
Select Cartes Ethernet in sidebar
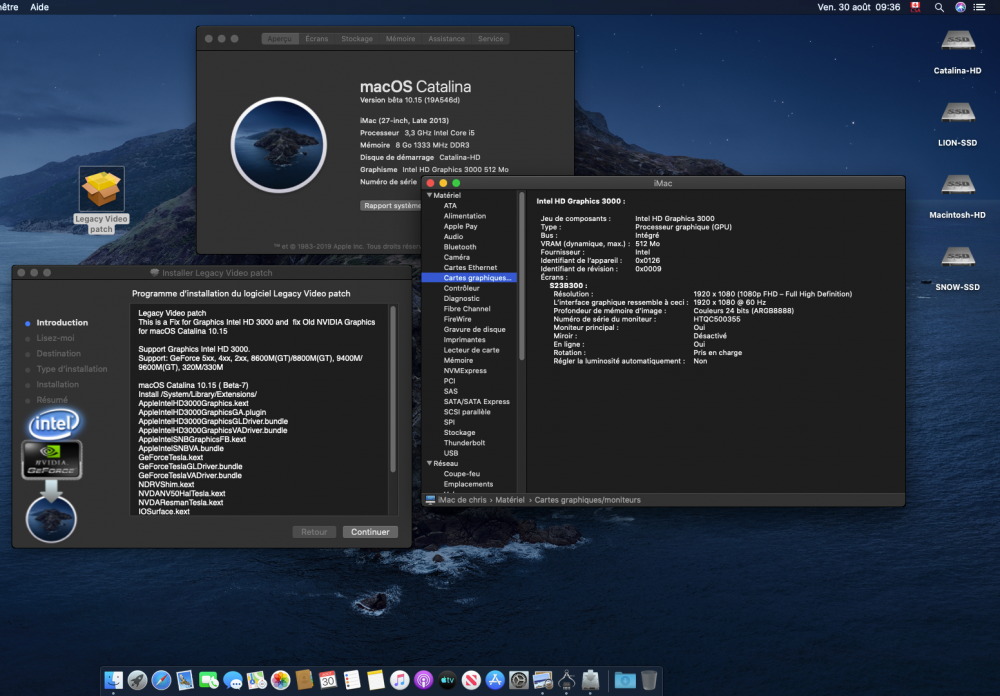coord(470,267)
